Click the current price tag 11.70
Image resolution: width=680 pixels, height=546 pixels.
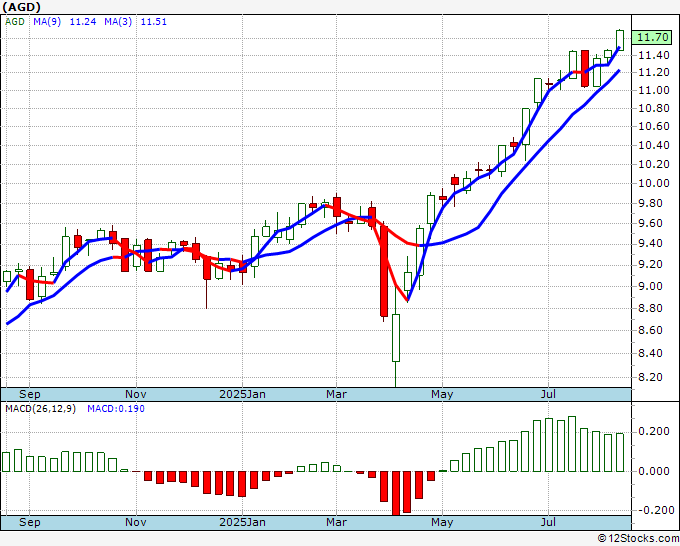point(653,37)
